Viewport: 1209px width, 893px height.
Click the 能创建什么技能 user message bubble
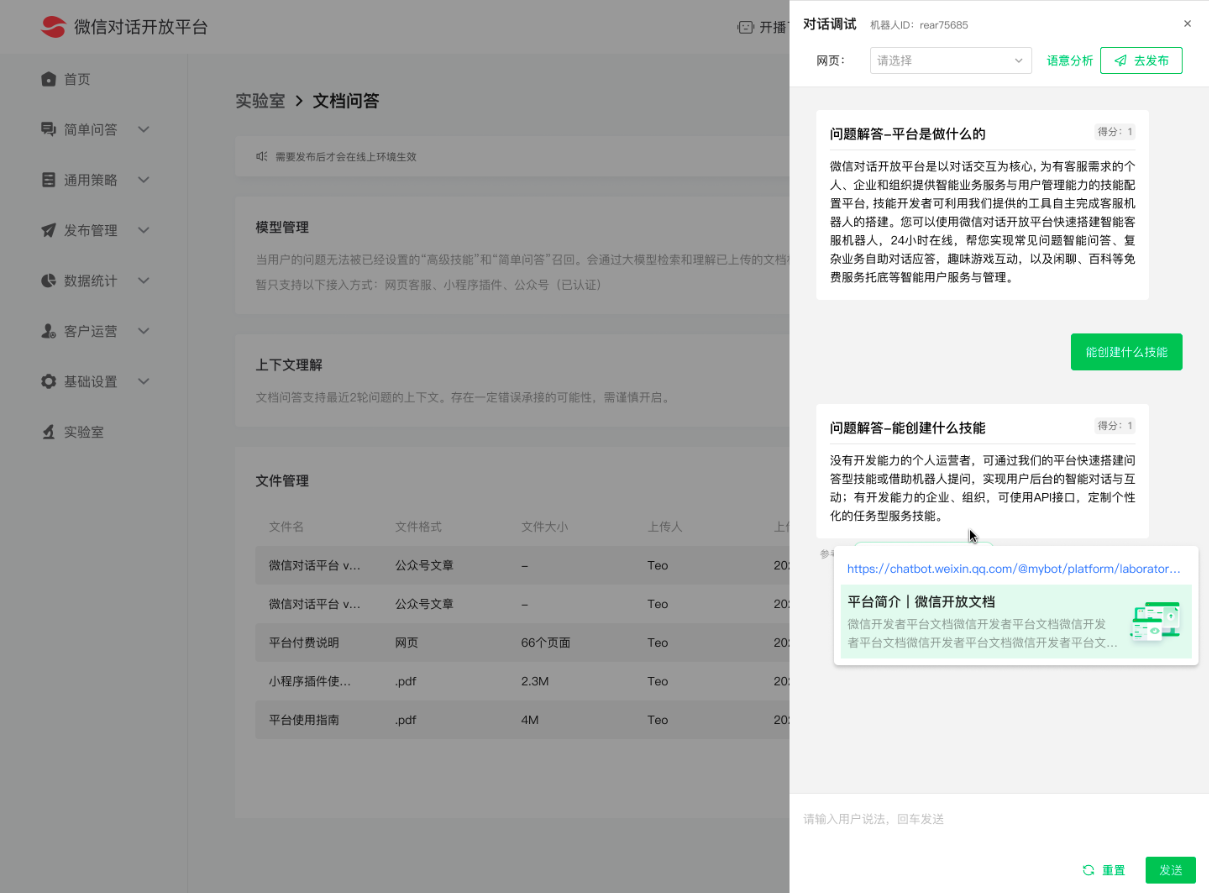pos(1126,352)
